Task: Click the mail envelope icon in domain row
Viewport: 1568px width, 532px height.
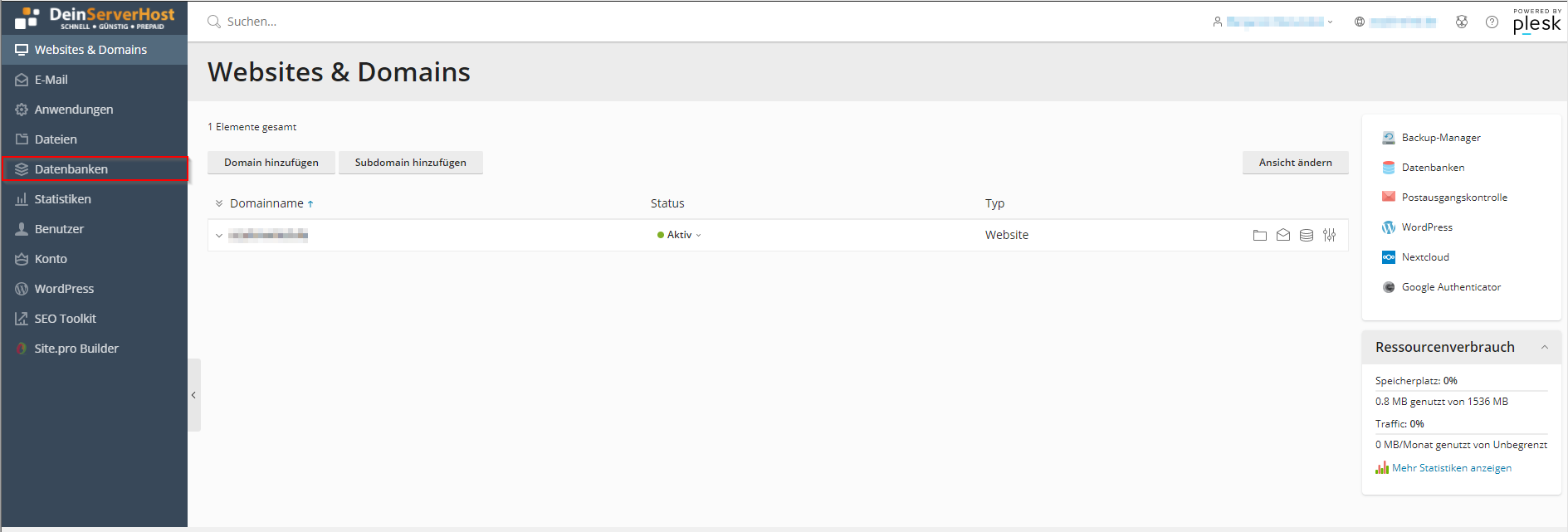Action: pyautogui.click(x=1282, y=236)
